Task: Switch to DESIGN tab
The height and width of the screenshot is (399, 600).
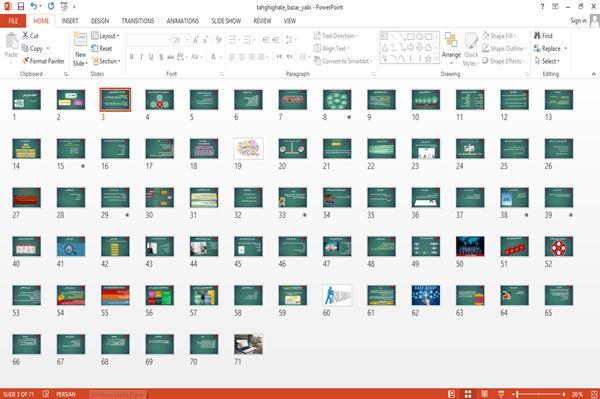Action: 100,21
